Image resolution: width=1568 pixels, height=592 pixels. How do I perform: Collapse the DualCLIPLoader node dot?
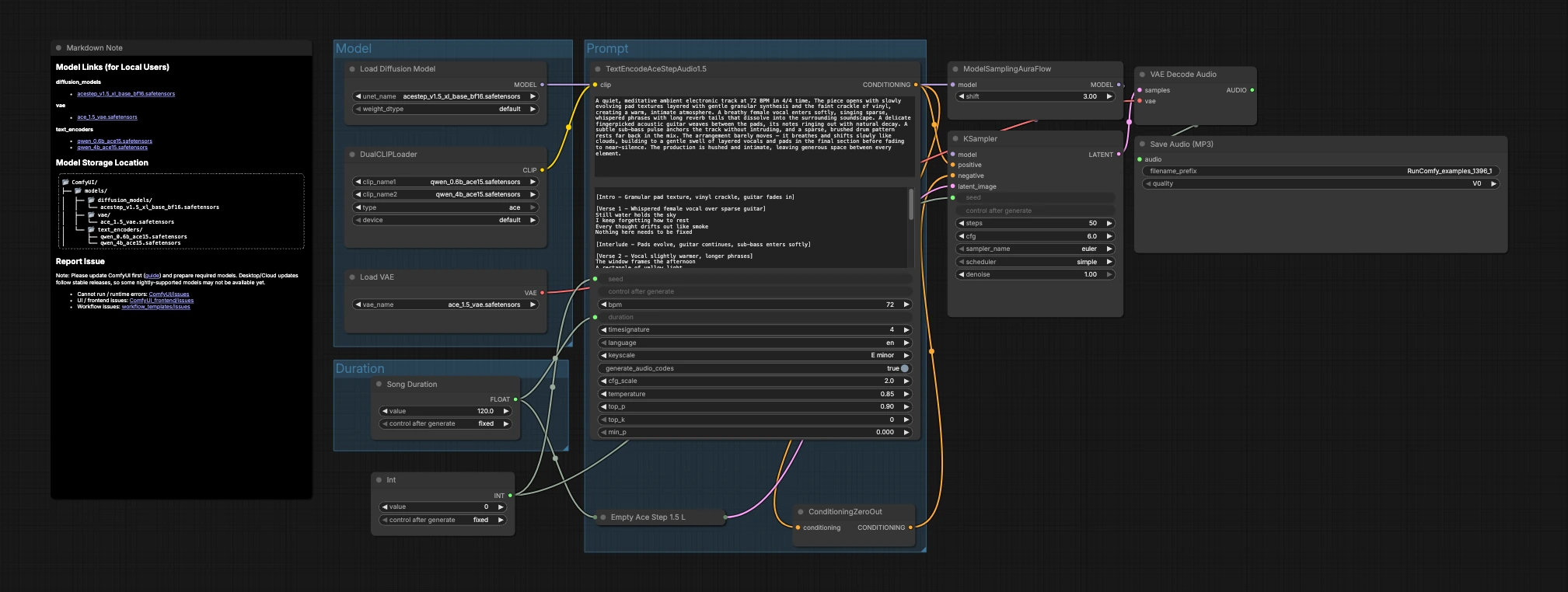tap(352, 155)
